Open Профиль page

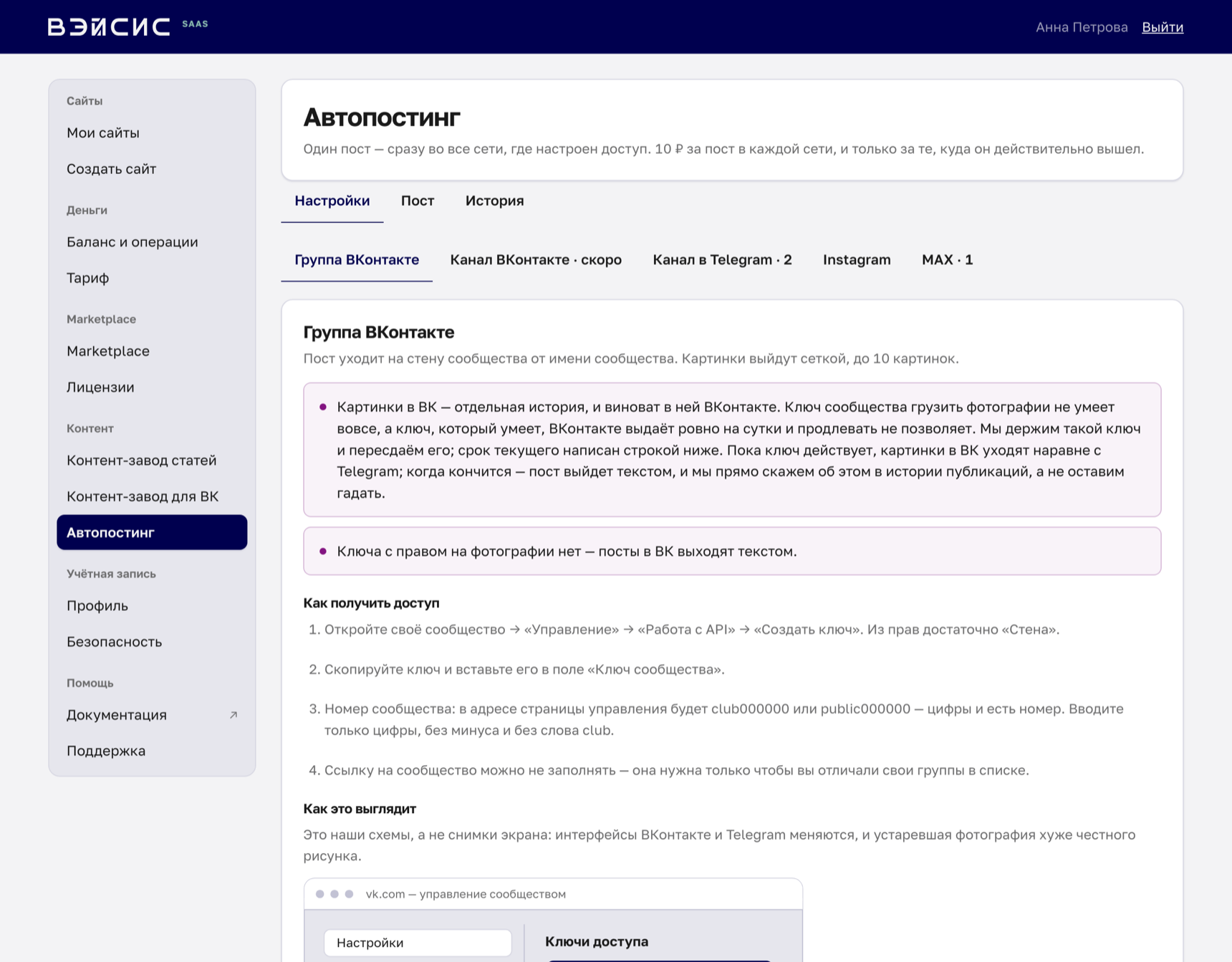click(152, 605)
